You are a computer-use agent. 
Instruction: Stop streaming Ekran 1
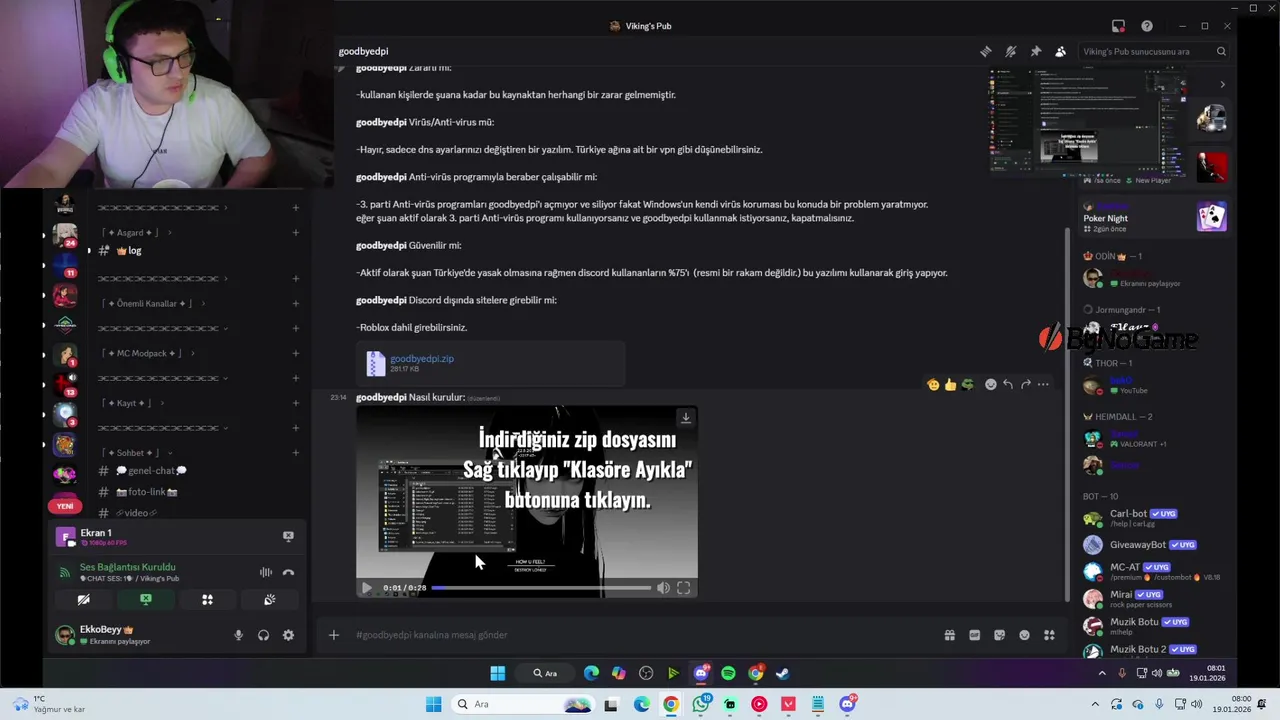(x=288, y=536)
